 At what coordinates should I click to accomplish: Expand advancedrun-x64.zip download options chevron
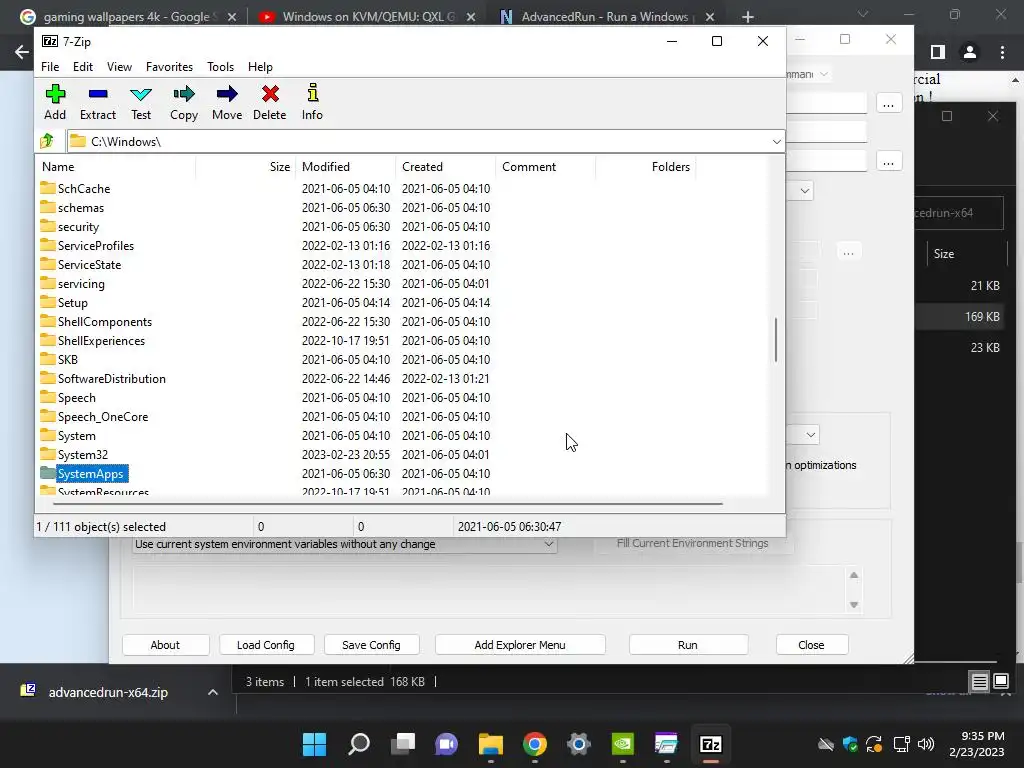212,692
